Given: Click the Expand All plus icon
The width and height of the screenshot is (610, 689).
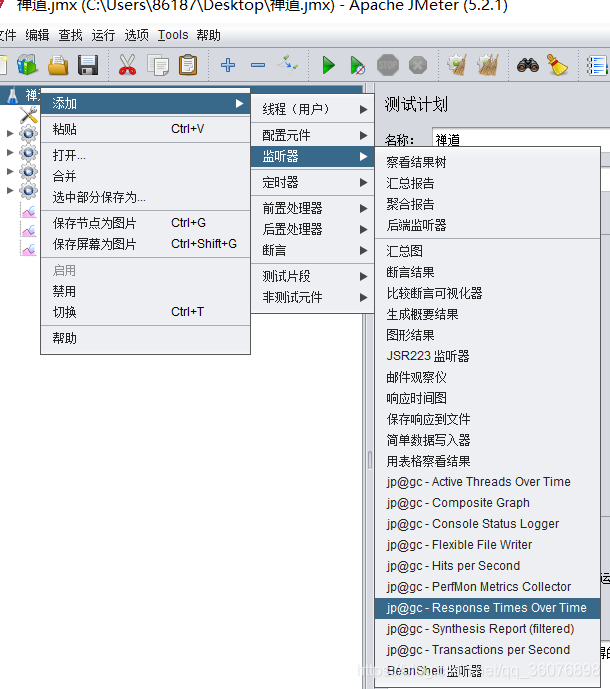Looking at the screenshot, I should 228,65.
